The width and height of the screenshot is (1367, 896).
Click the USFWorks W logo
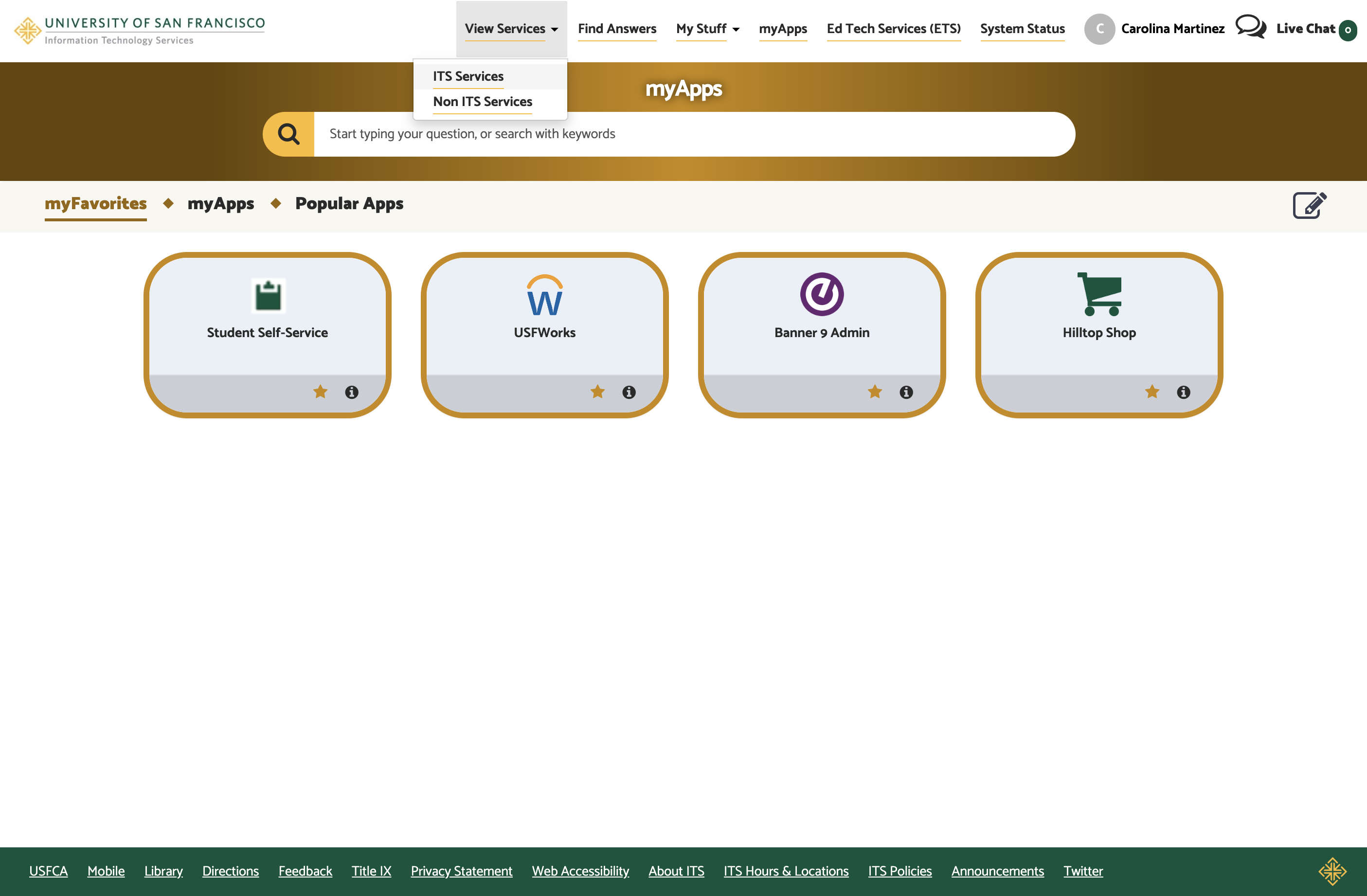(544, 295)
